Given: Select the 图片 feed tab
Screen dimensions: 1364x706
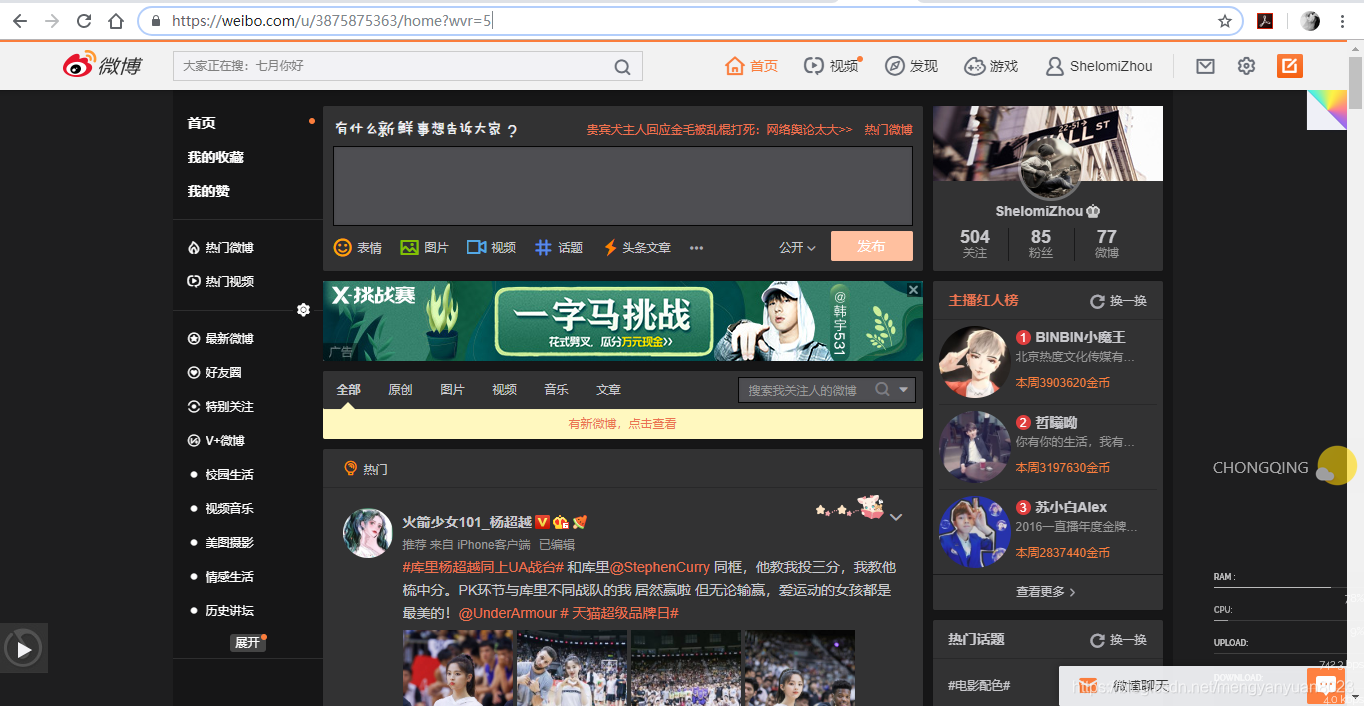Looking at the screenshot, I should click(x=452, y=390).
